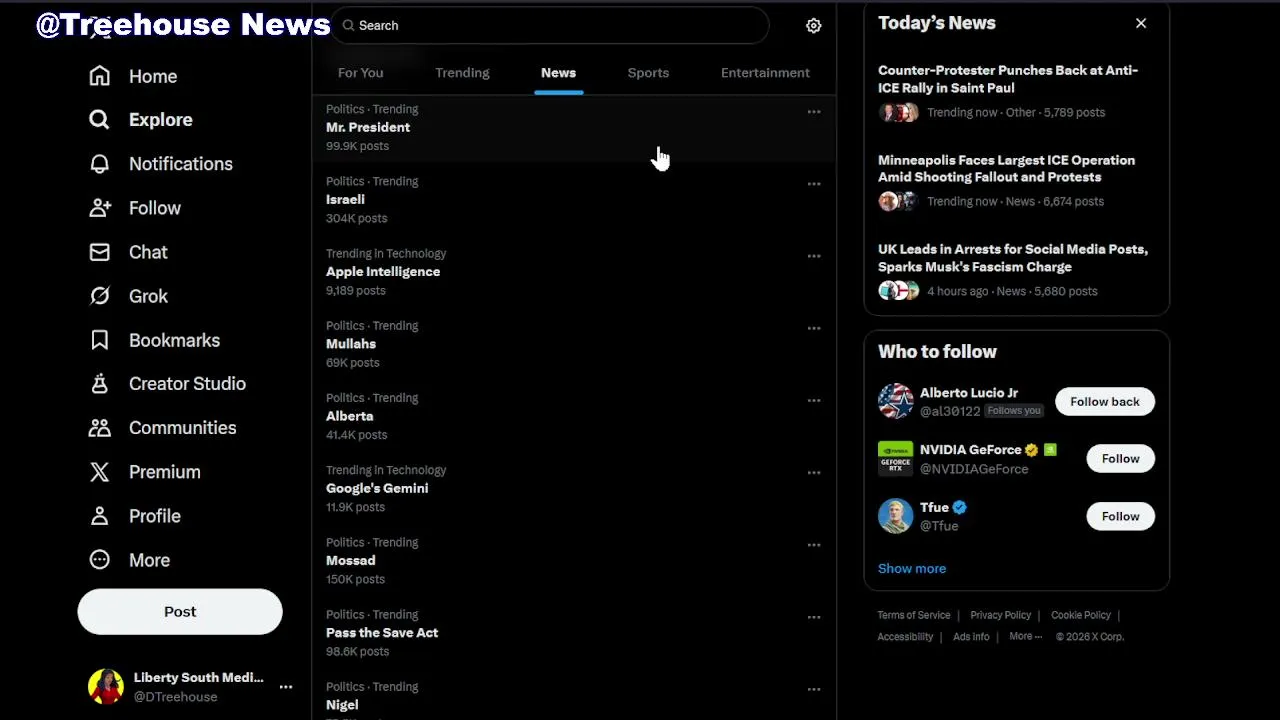Click the Premium X logo icon
Viewport: 1280px width, 720px height.
[99, 472]
